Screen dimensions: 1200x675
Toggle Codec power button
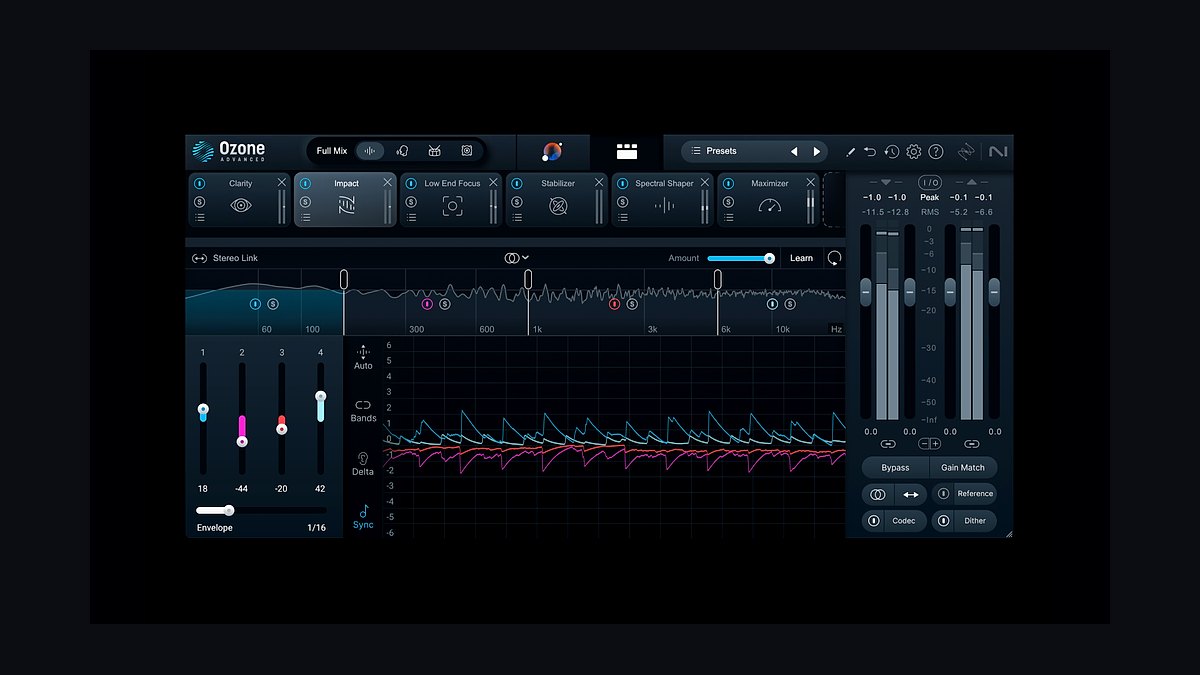click(x=874, y=521)
